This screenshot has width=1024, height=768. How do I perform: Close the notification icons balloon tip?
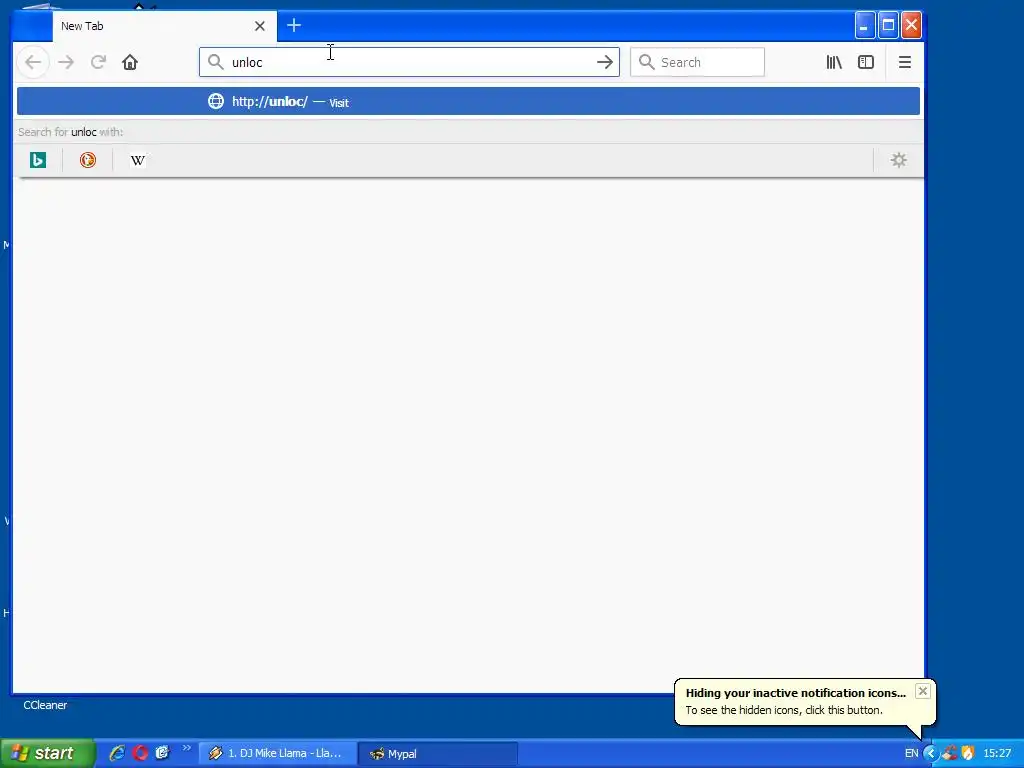(x=922, y=691)
